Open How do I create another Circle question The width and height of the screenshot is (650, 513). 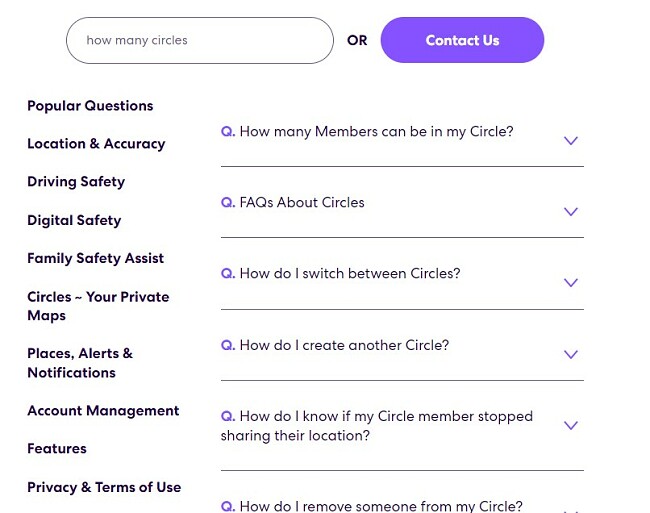(335, 345)
